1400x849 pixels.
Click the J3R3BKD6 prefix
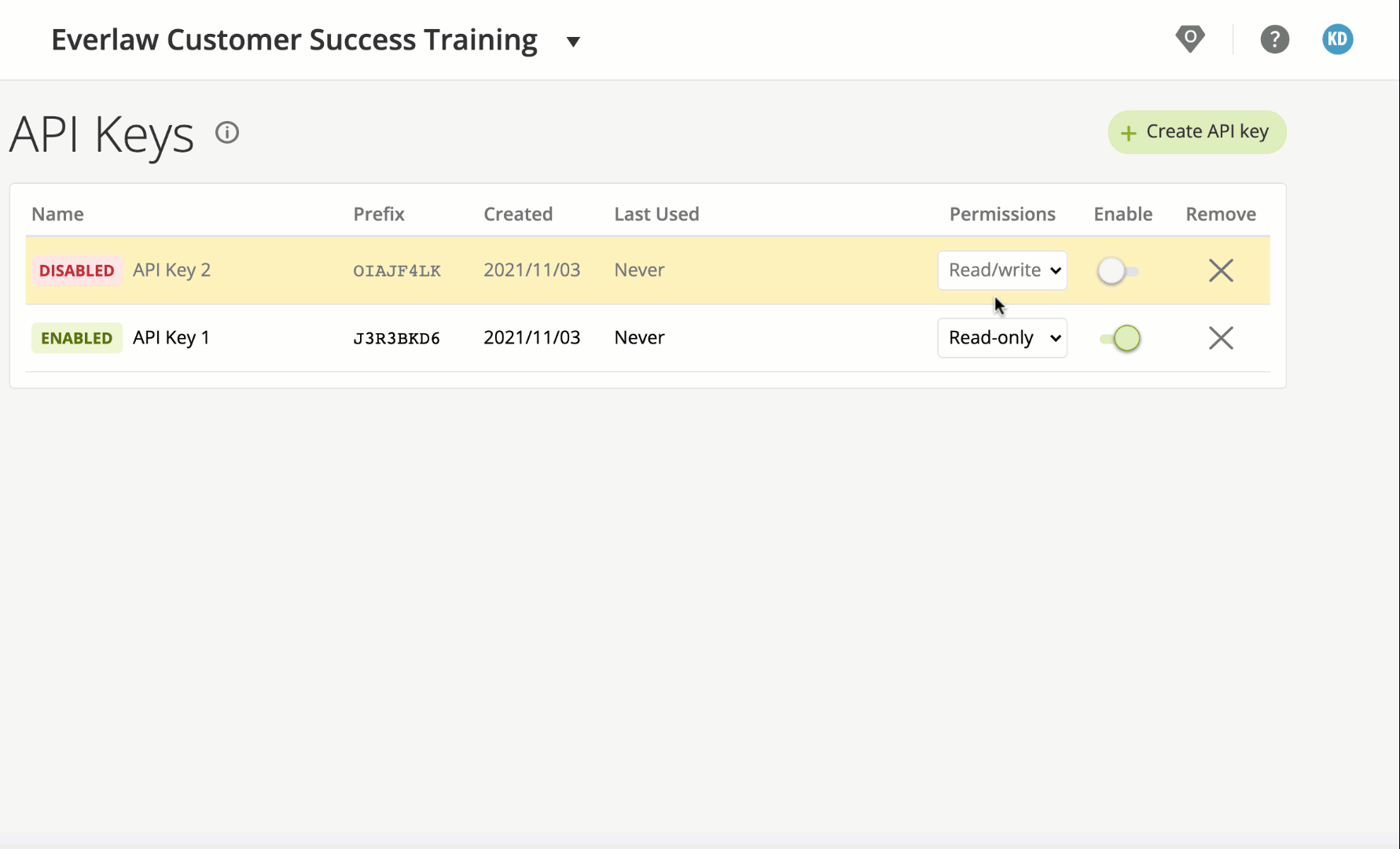[x=397, y=339]
